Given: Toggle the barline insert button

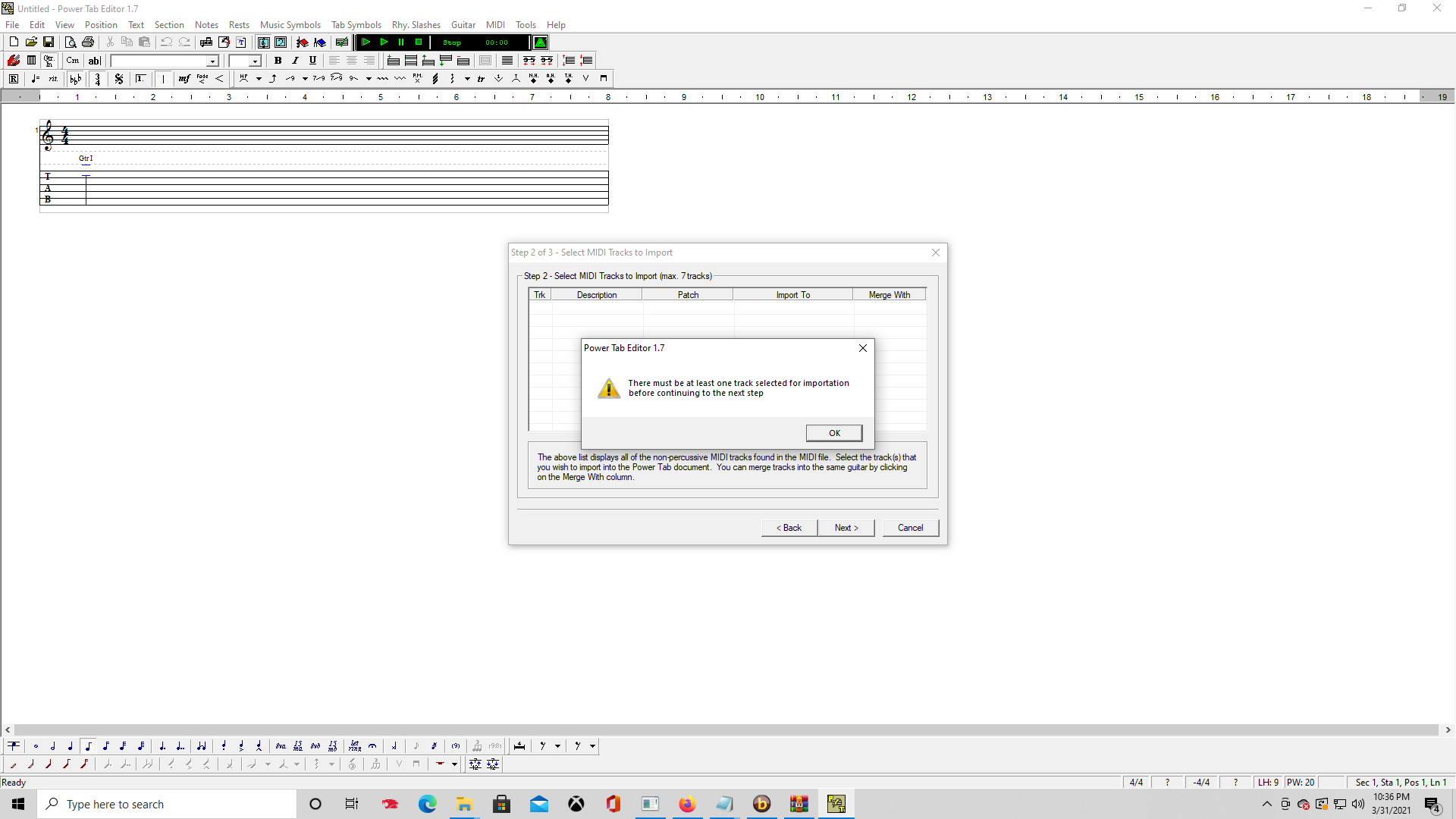Looking at the screenshot, I should tap(163, 79).
